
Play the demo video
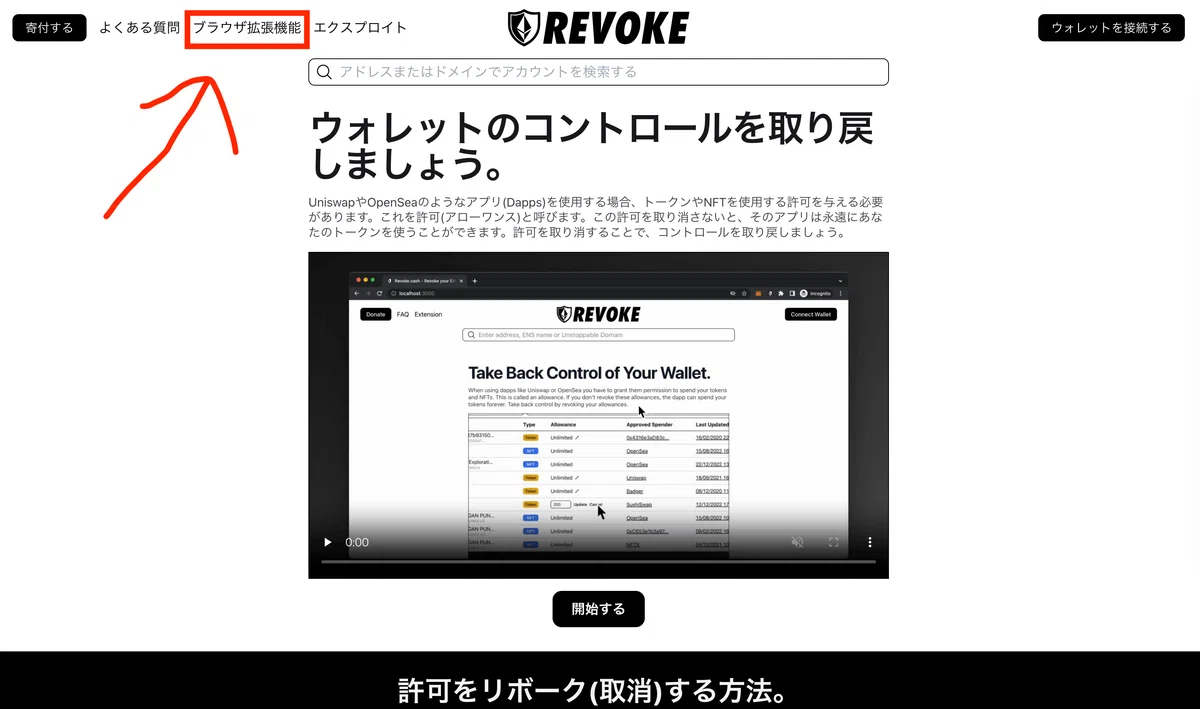tap(327, 542)
